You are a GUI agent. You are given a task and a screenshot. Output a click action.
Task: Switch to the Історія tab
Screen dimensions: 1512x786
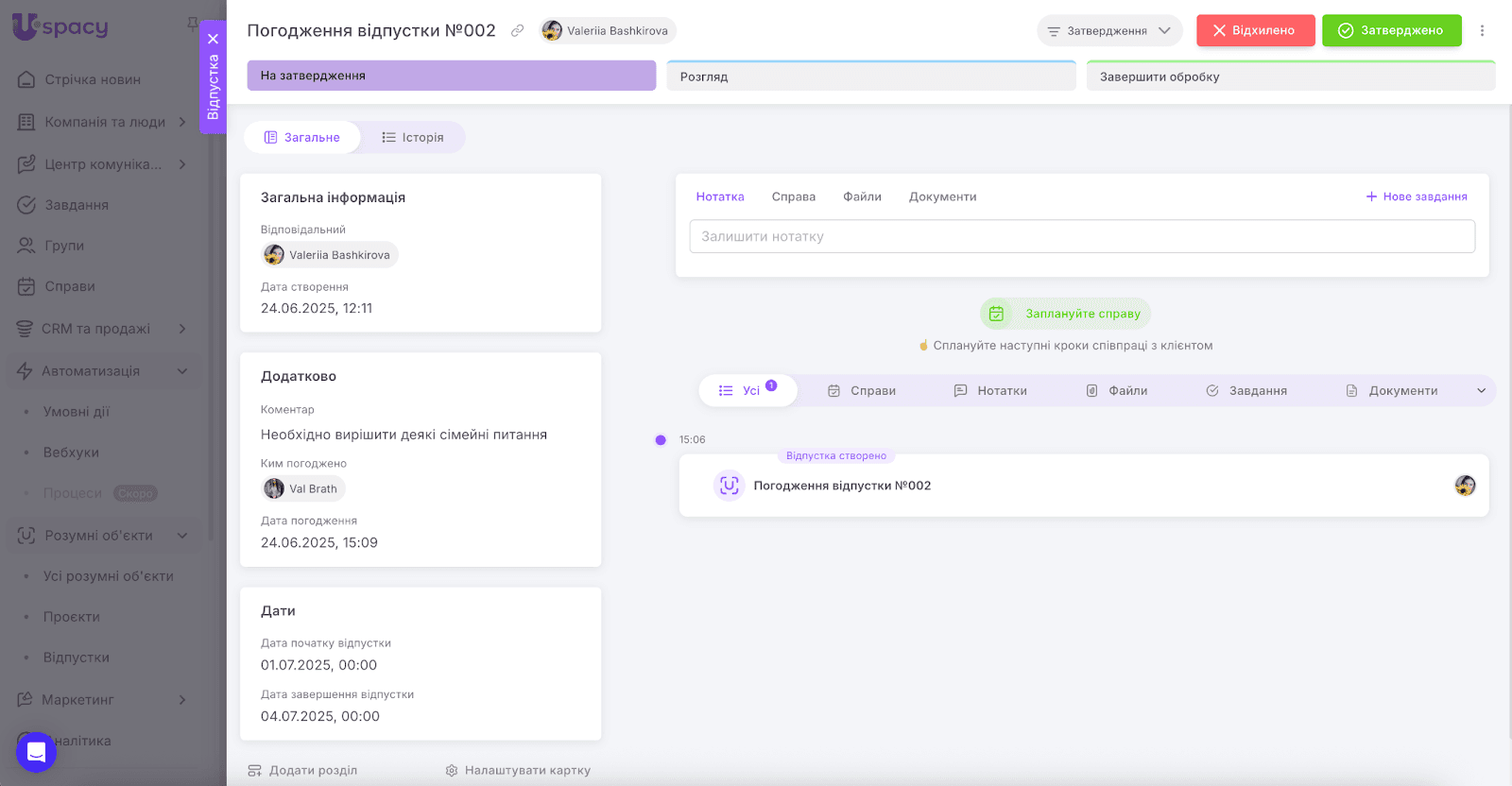tap(413, 138)
